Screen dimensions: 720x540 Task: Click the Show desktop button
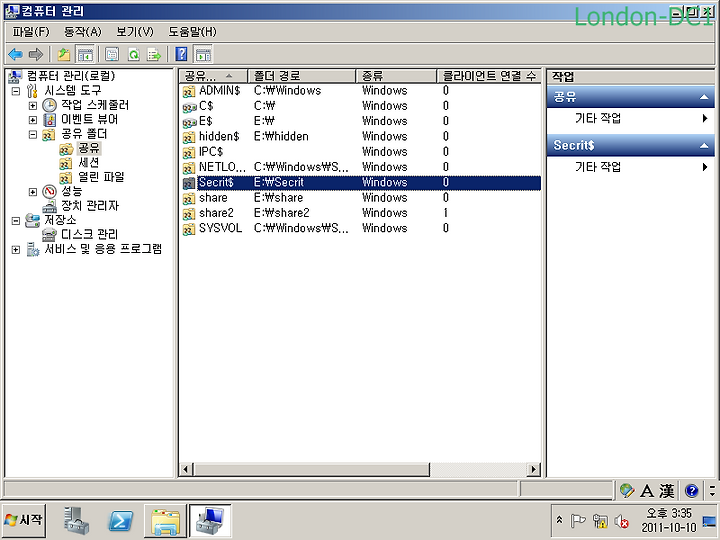click(709, 521)
